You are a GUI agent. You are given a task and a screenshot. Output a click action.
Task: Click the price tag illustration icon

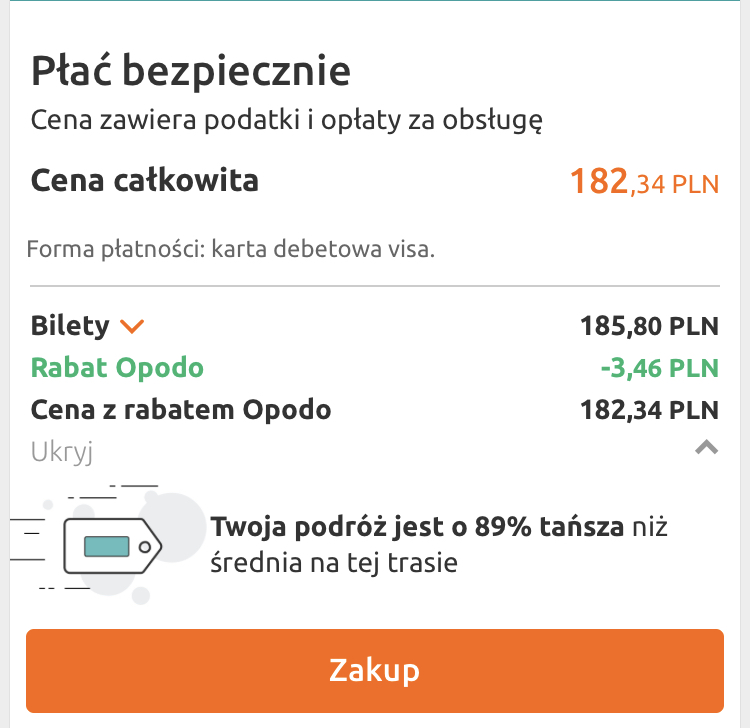pos(112,546)
